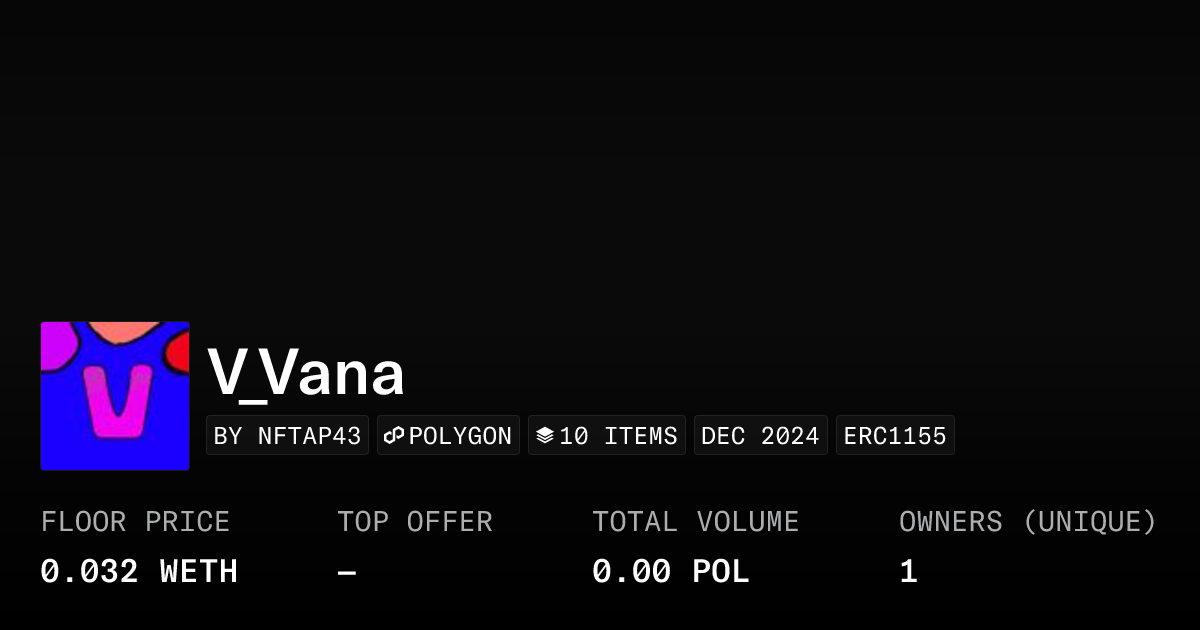Click the red shape in the avatar
This screenshot has height=630, width=1200.
pos(178,352)
